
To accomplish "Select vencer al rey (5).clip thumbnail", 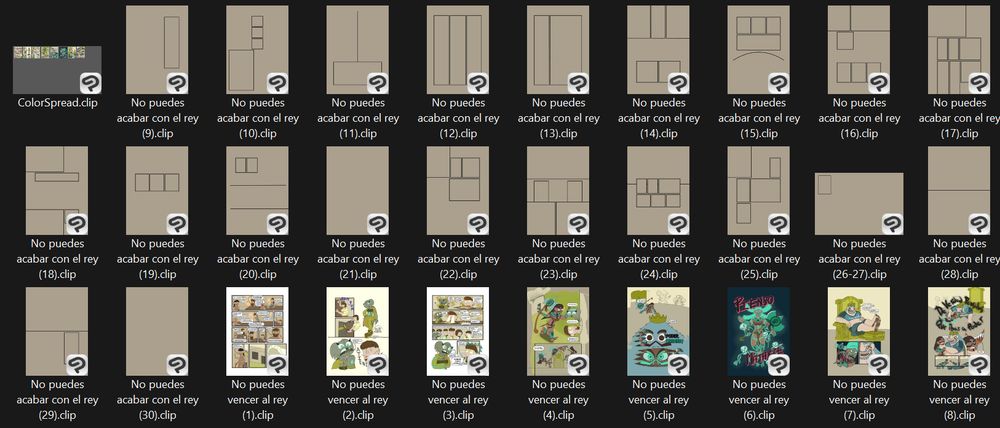I will pyautogui.click(x=659, y=331).
